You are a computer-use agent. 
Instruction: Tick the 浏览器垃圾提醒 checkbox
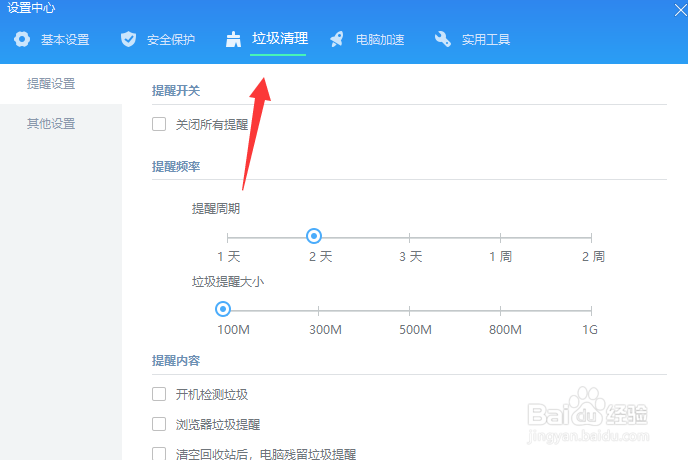click(x=159, y=424)
